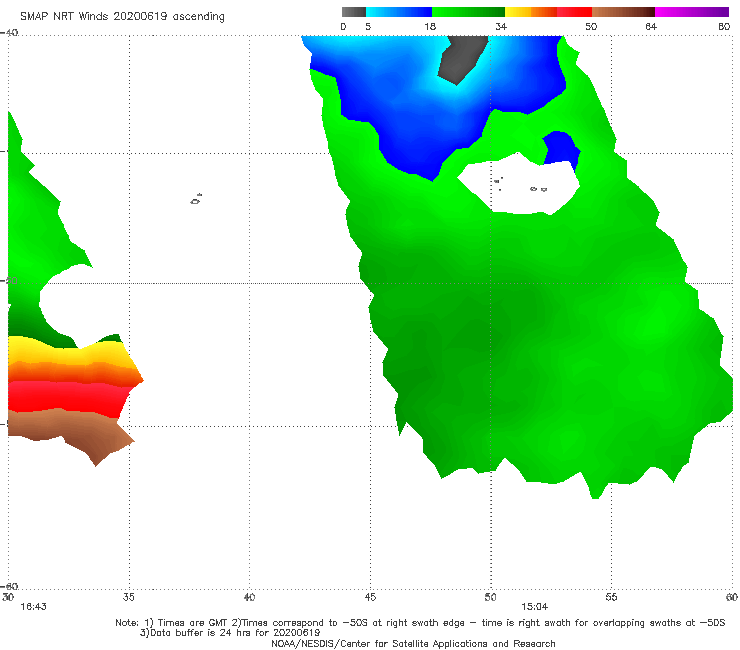Click the brown high-wind band in the left swath

coord(71,432)
